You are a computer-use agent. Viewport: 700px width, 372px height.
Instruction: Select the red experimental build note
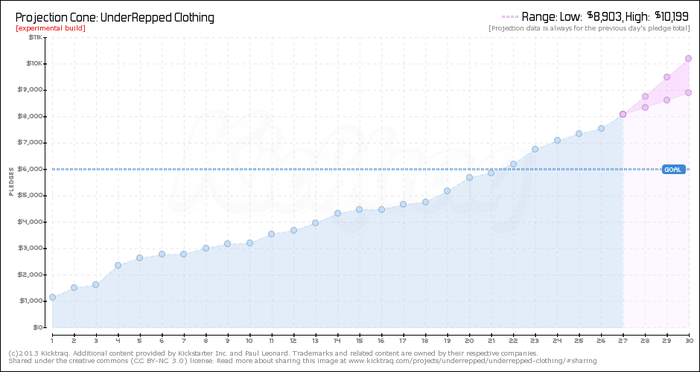[50, 28]
